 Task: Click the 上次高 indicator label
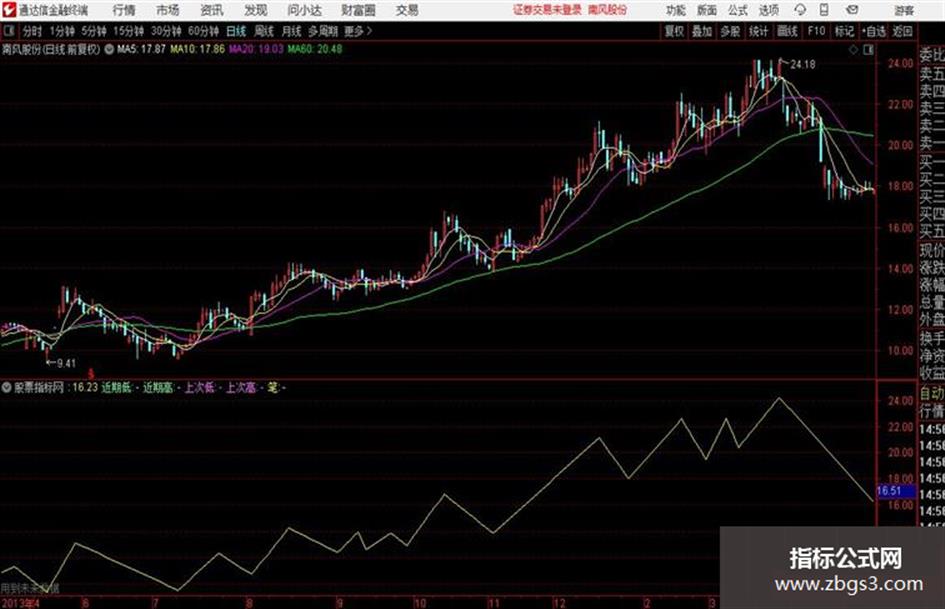coord(241,388)
